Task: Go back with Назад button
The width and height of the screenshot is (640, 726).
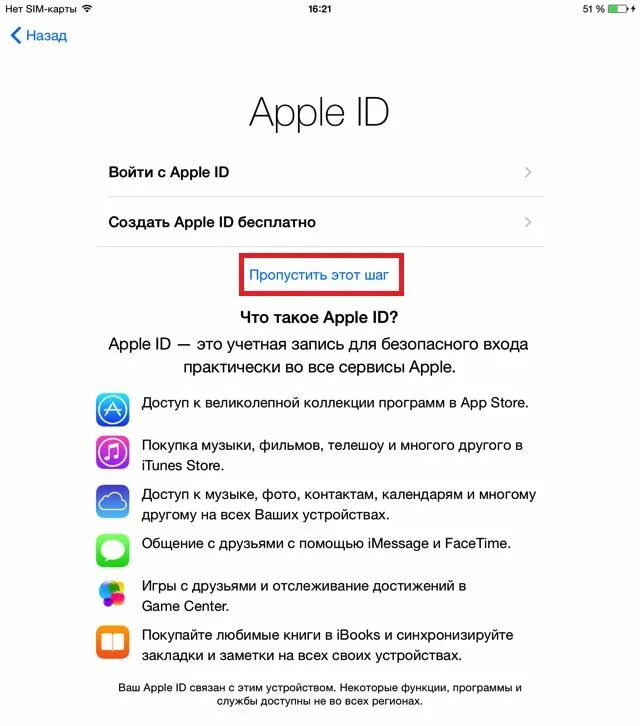Action: point(39,35)
